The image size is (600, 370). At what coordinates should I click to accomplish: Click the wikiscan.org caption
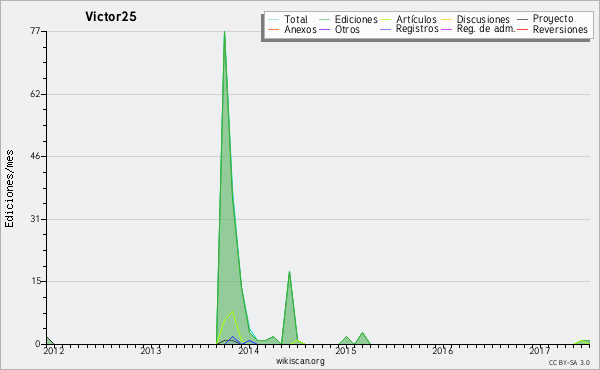click(x=300, y=361)
